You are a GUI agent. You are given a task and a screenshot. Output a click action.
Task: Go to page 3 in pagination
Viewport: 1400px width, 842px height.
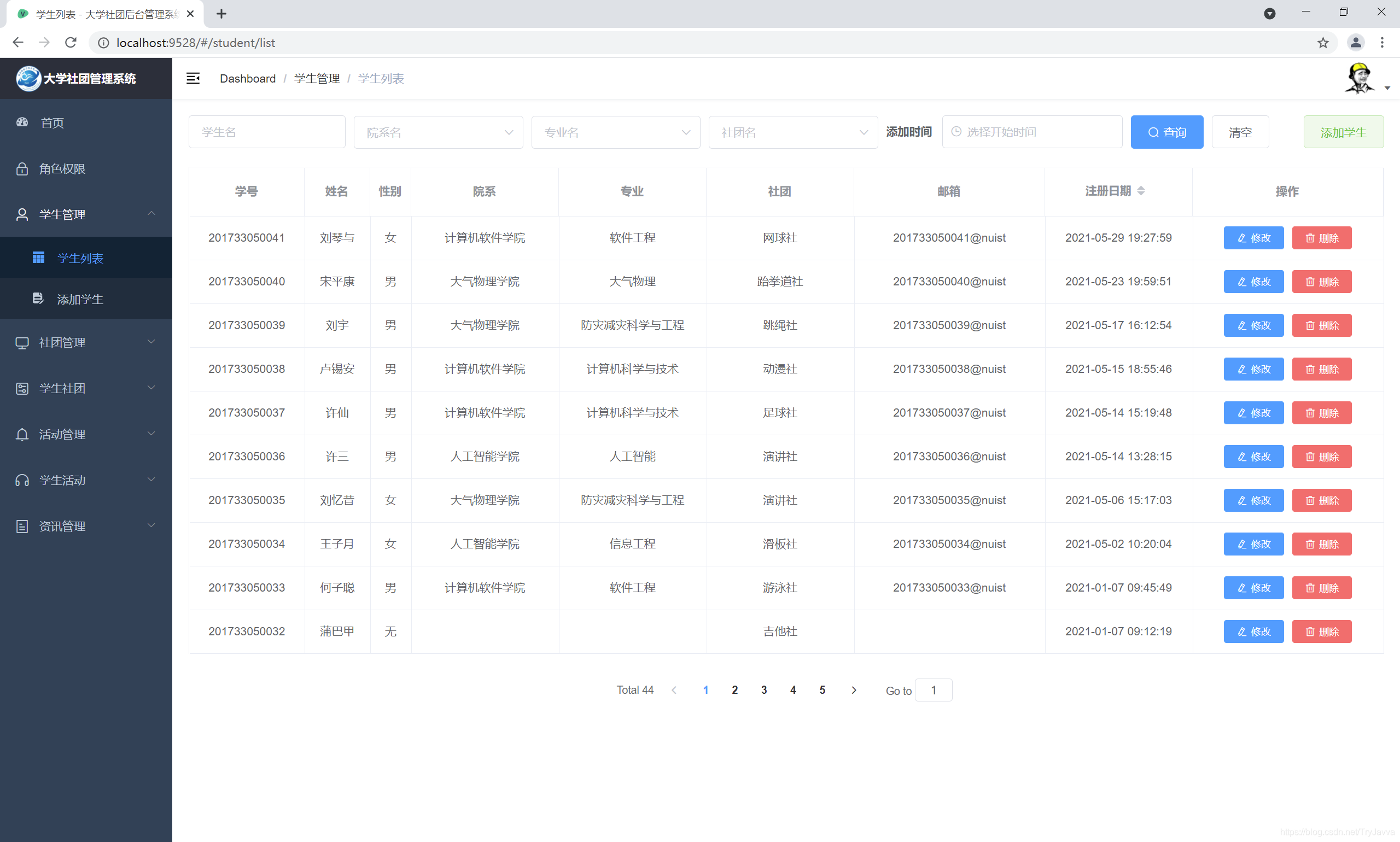point(764,690)
